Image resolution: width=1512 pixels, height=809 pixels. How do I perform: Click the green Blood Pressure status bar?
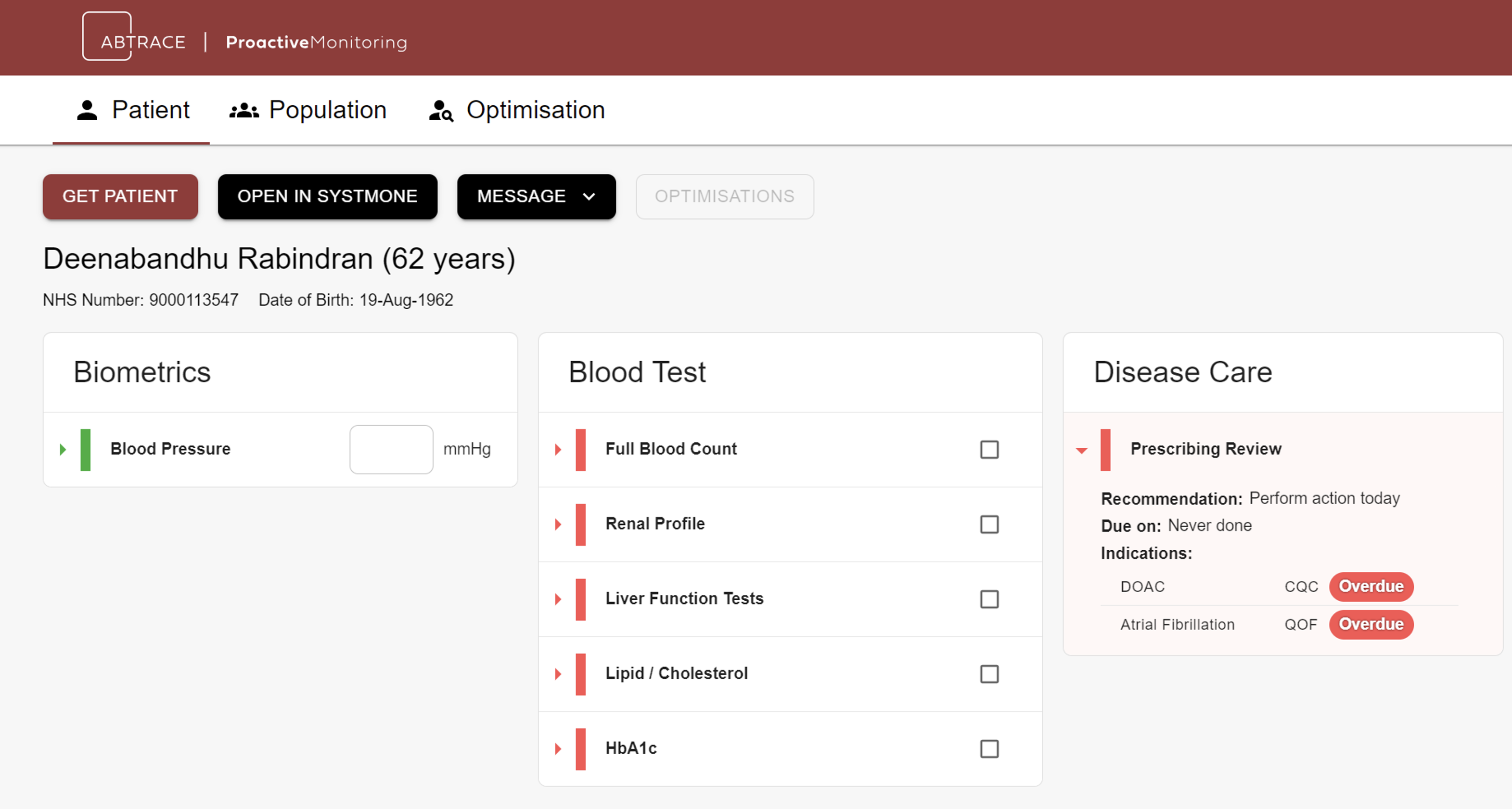[x=86, y=449]
